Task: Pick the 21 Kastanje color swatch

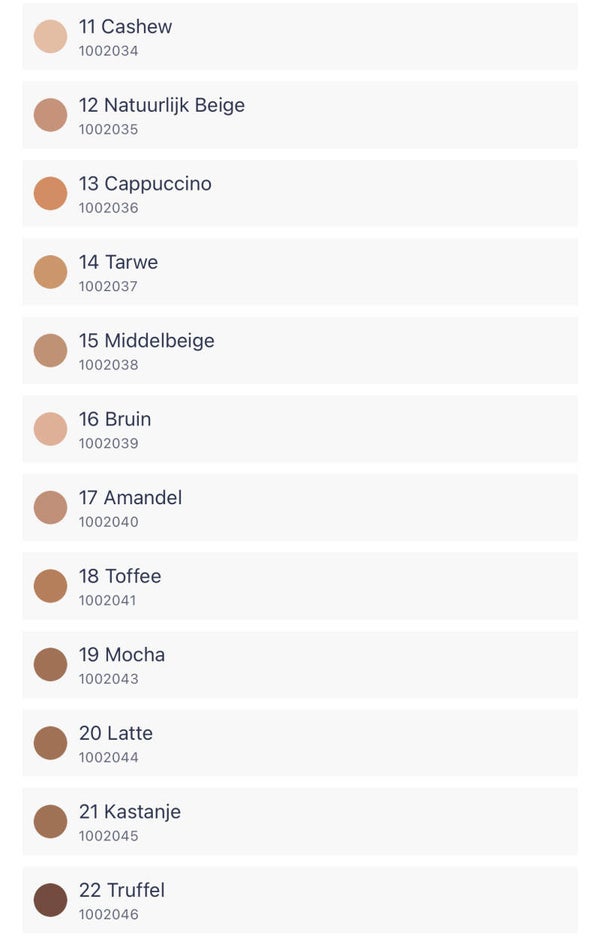Action: [x=50, y=821]
